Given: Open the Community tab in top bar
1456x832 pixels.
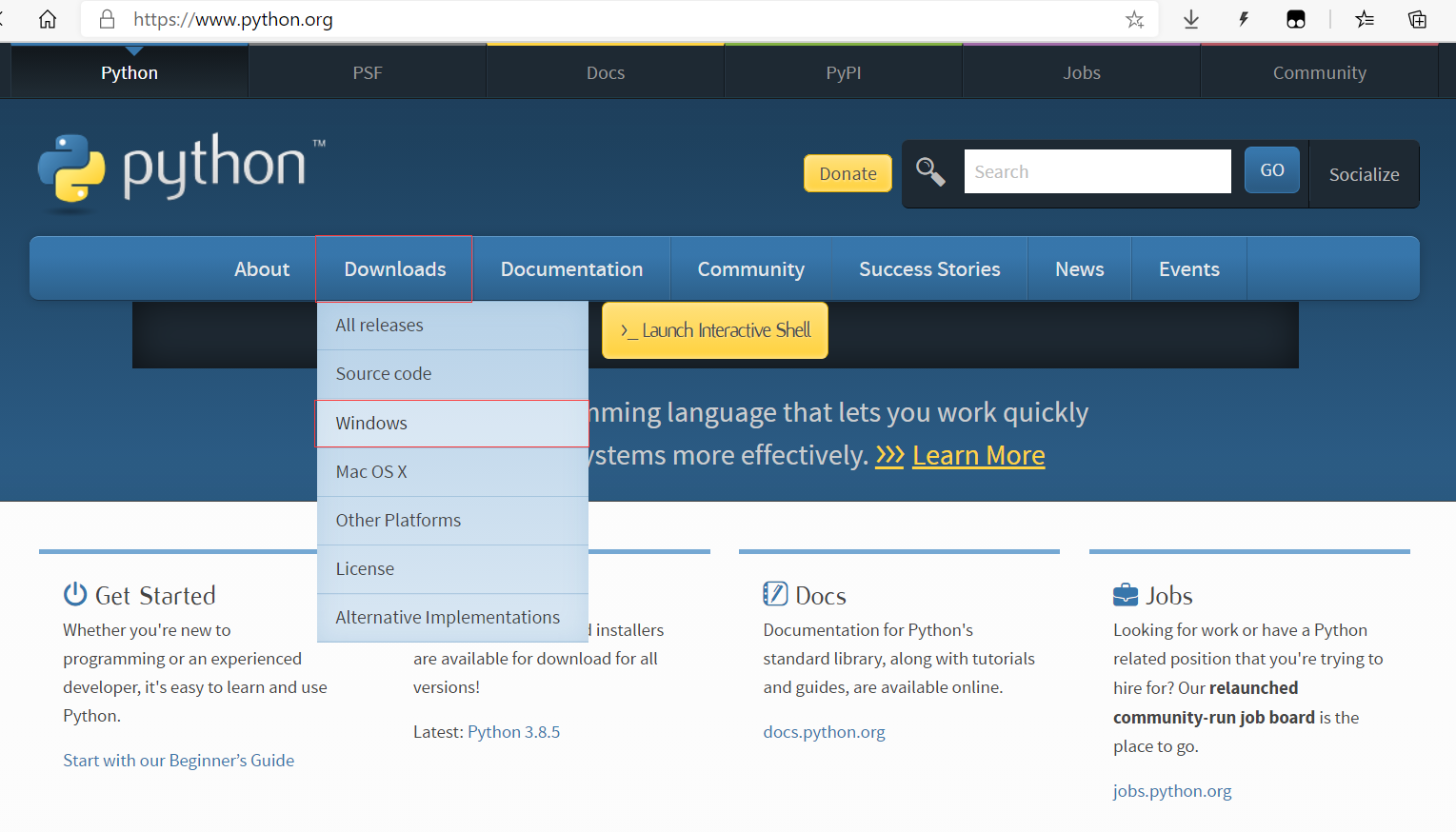Looking at the screenshot, I should [1320, 72].
